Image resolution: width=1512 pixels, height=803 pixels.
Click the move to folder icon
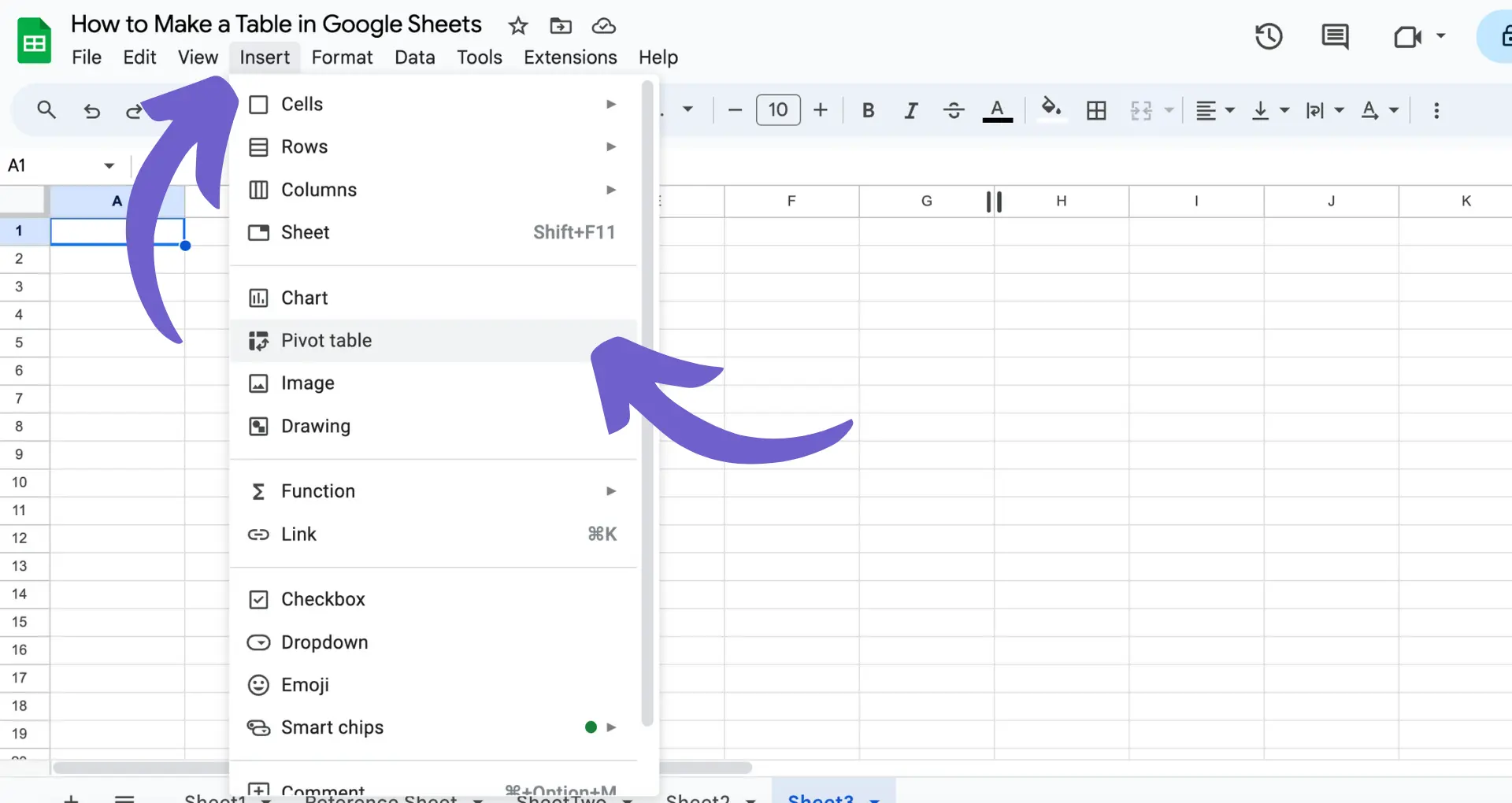click(x=561, y=26)
